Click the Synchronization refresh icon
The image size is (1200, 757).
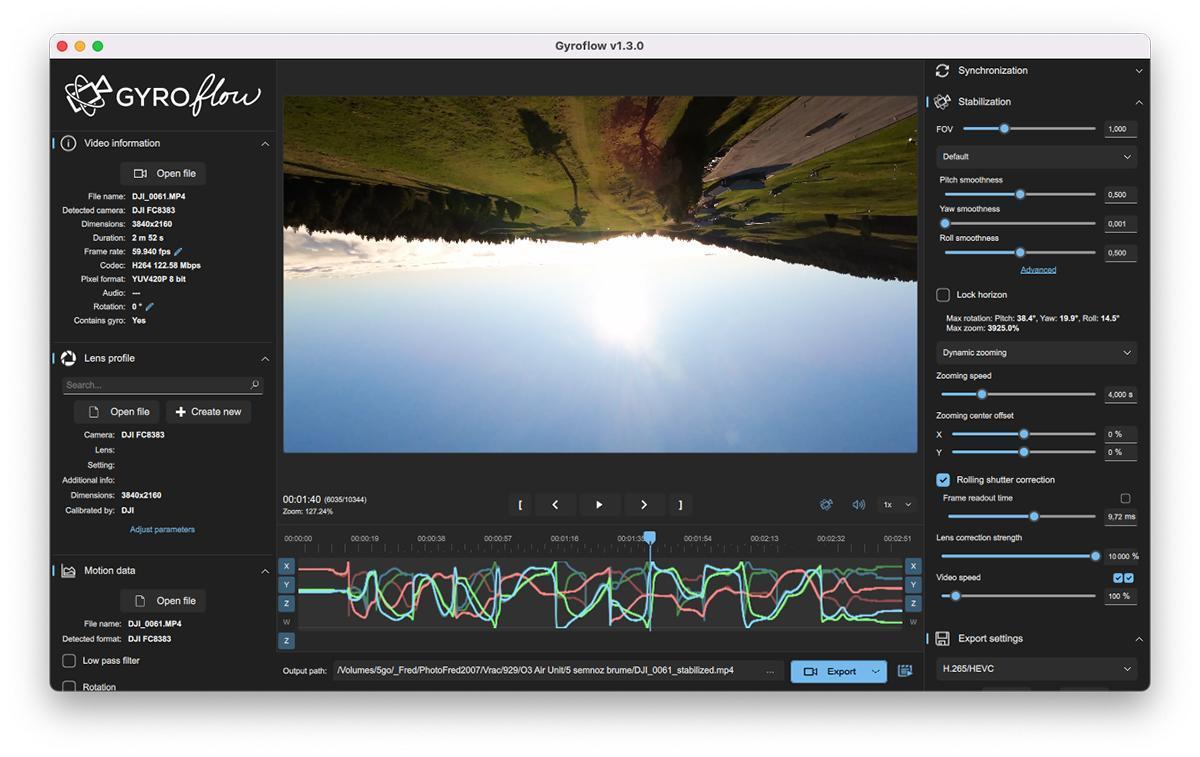(942, 71)
